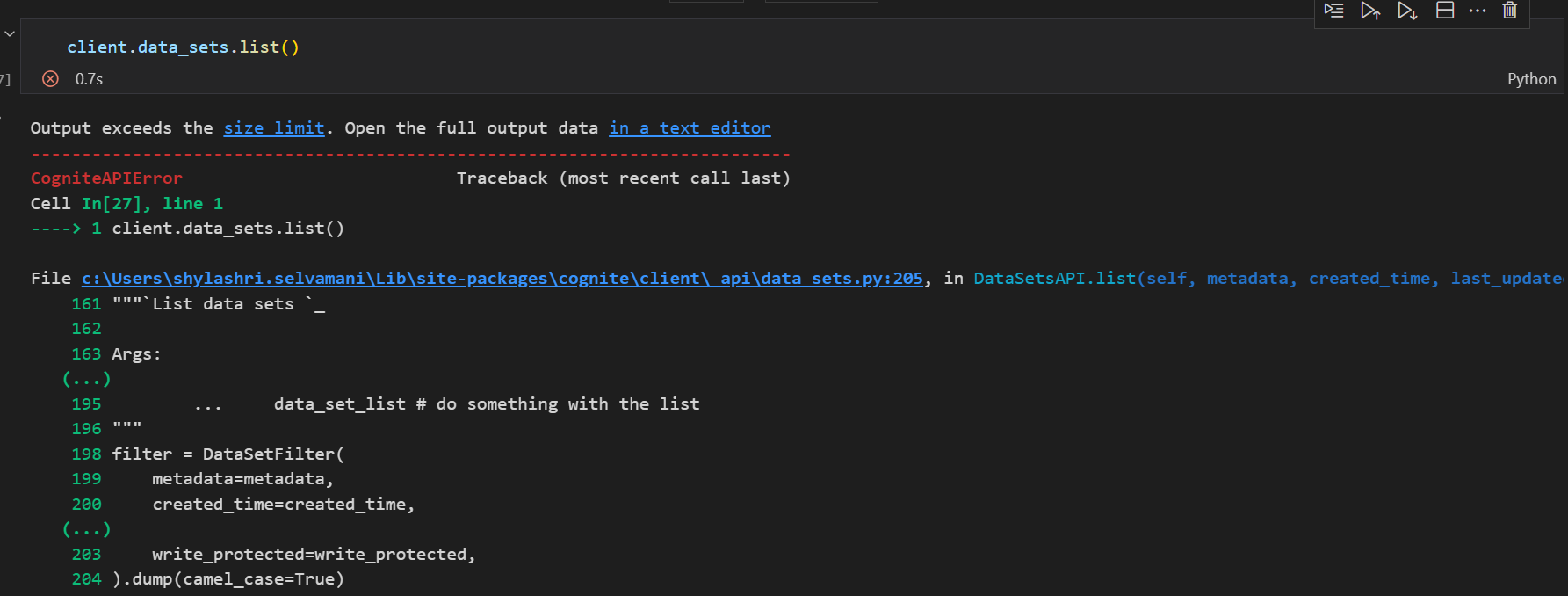Click the 'Output exceeds the' message text

pyautogui.click(x=122, y=128)
